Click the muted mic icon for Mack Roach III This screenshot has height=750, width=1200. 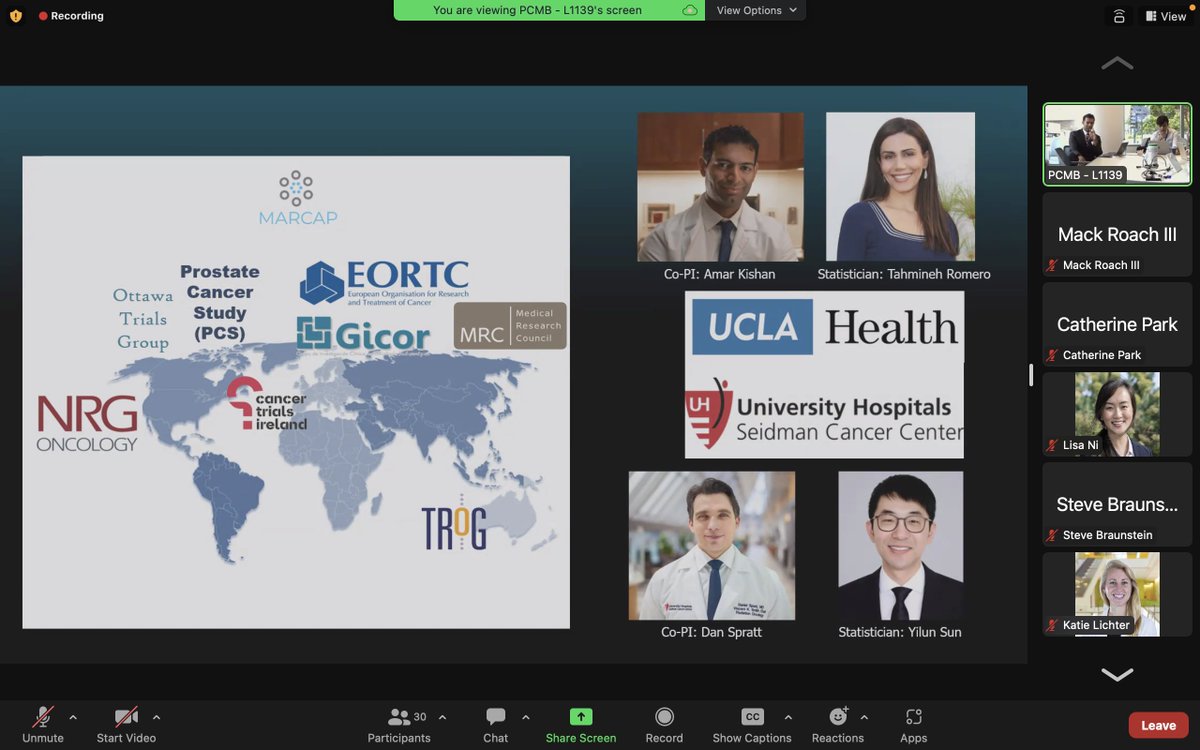(x=1052, y=266)
